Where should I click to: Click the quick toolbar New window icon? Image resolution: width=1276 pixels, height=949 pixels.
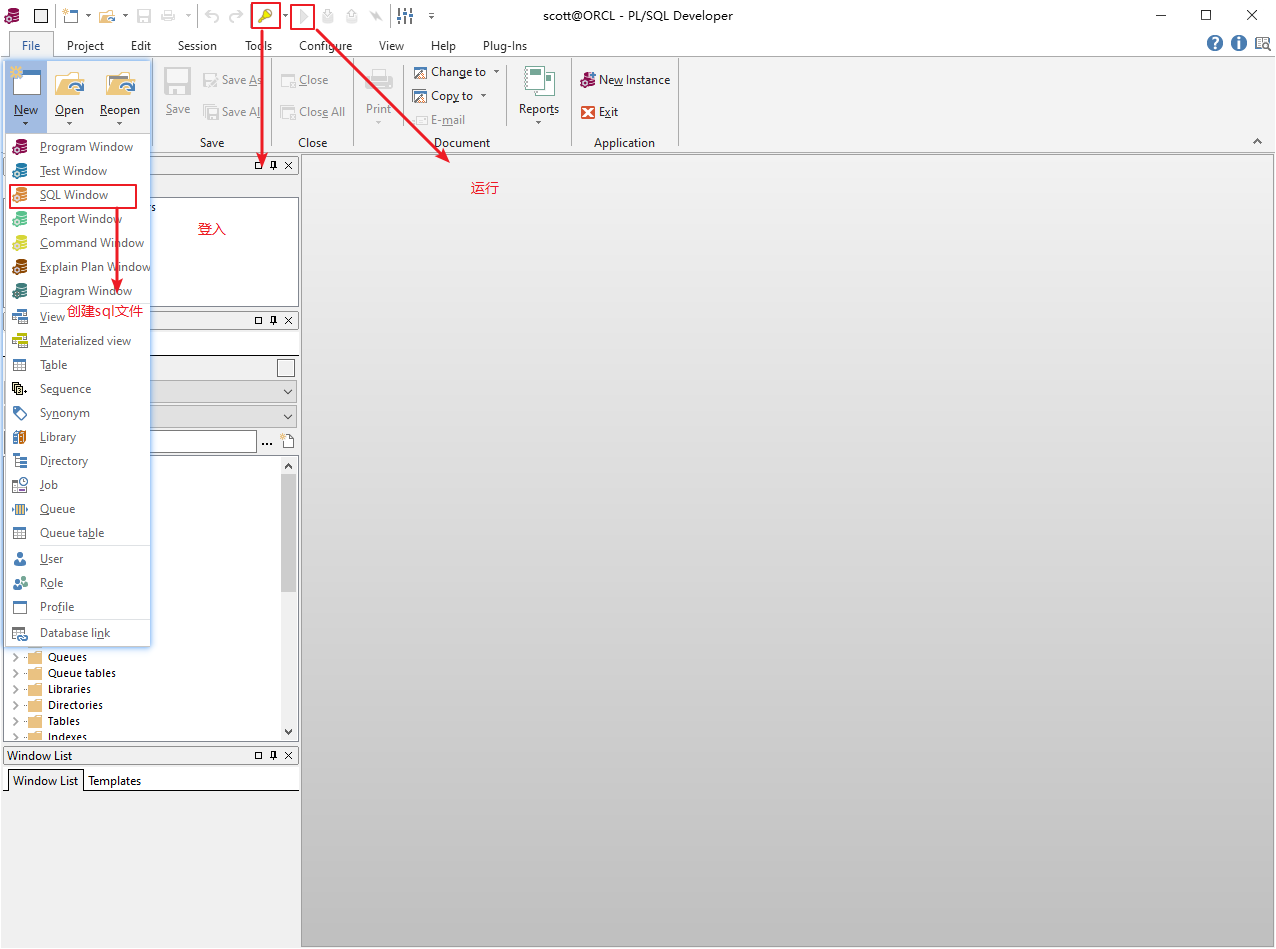click(x=70, y=16)
